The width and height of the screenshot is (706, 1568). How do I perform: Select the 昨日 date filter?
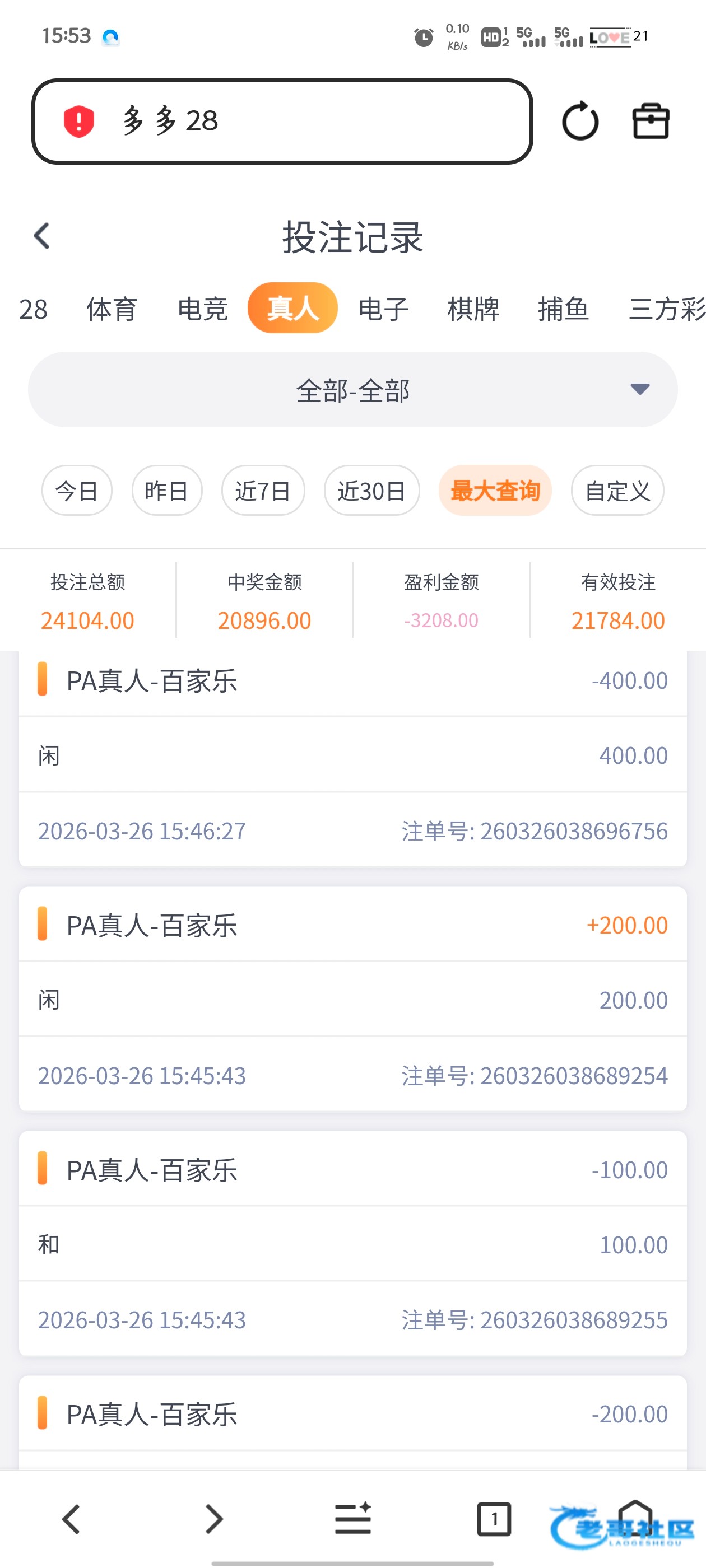pos(167,491)
